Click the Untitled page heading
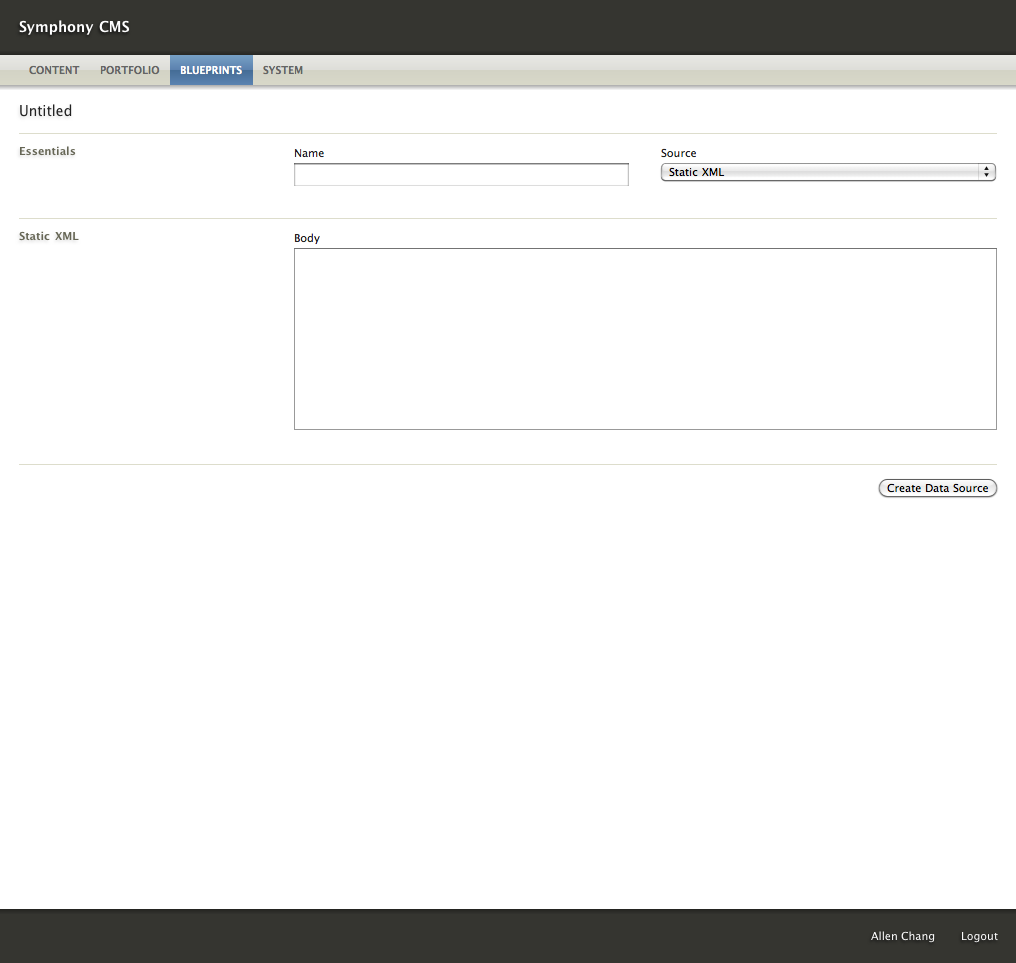Screen dimensions: 1016x963 45,111
